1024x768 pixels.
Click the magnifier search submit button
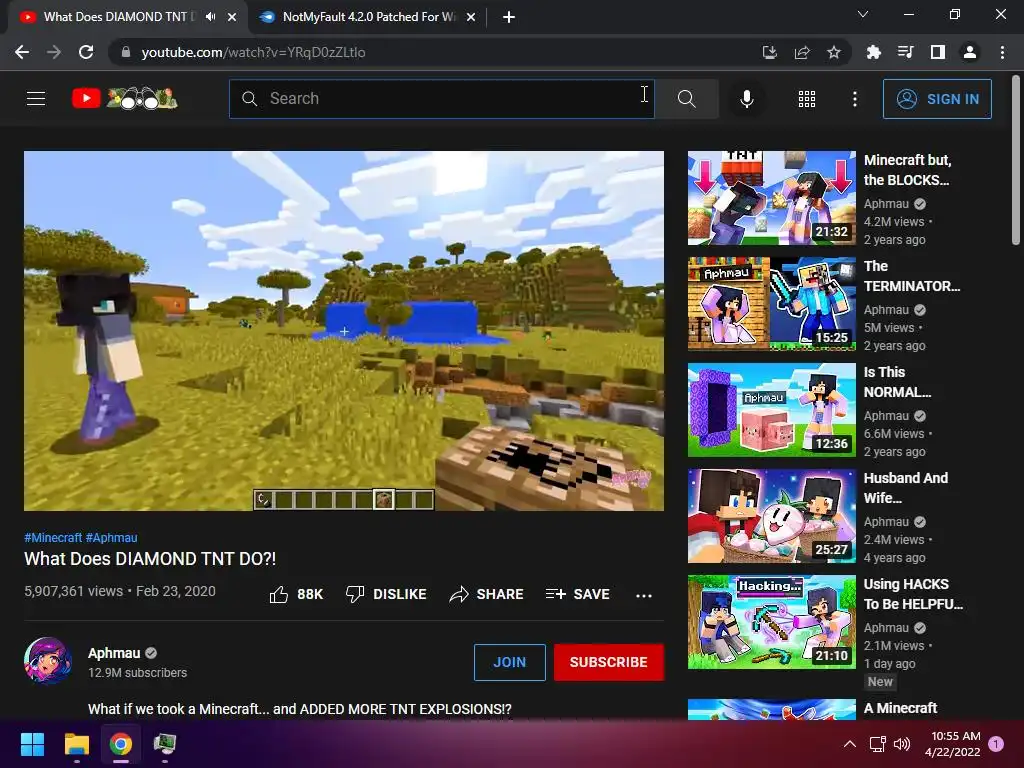coord(686,99)
